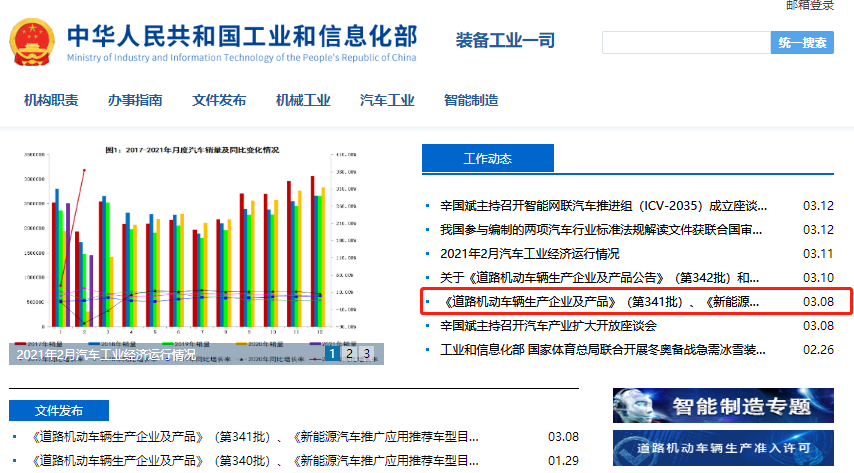
Task: Select the 文件发布 section tab
Action: coord(59,410)
